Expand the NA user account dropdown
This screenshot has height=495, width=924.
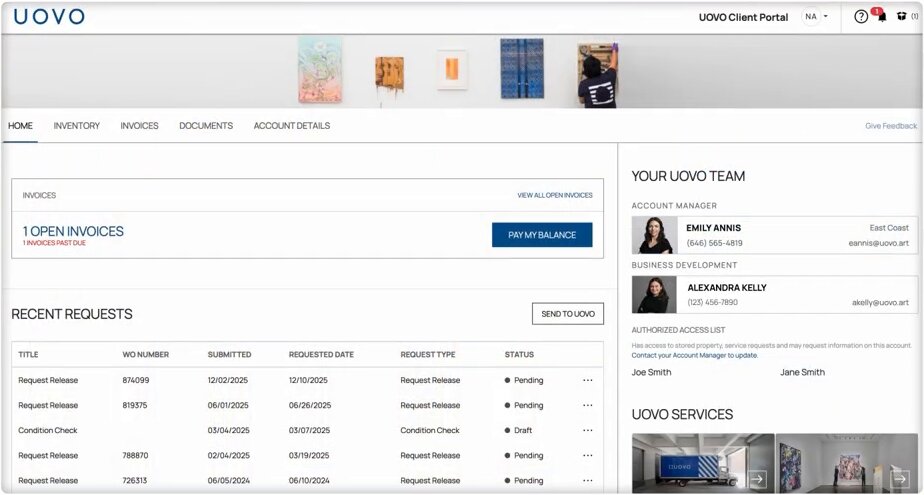[816, 16]
